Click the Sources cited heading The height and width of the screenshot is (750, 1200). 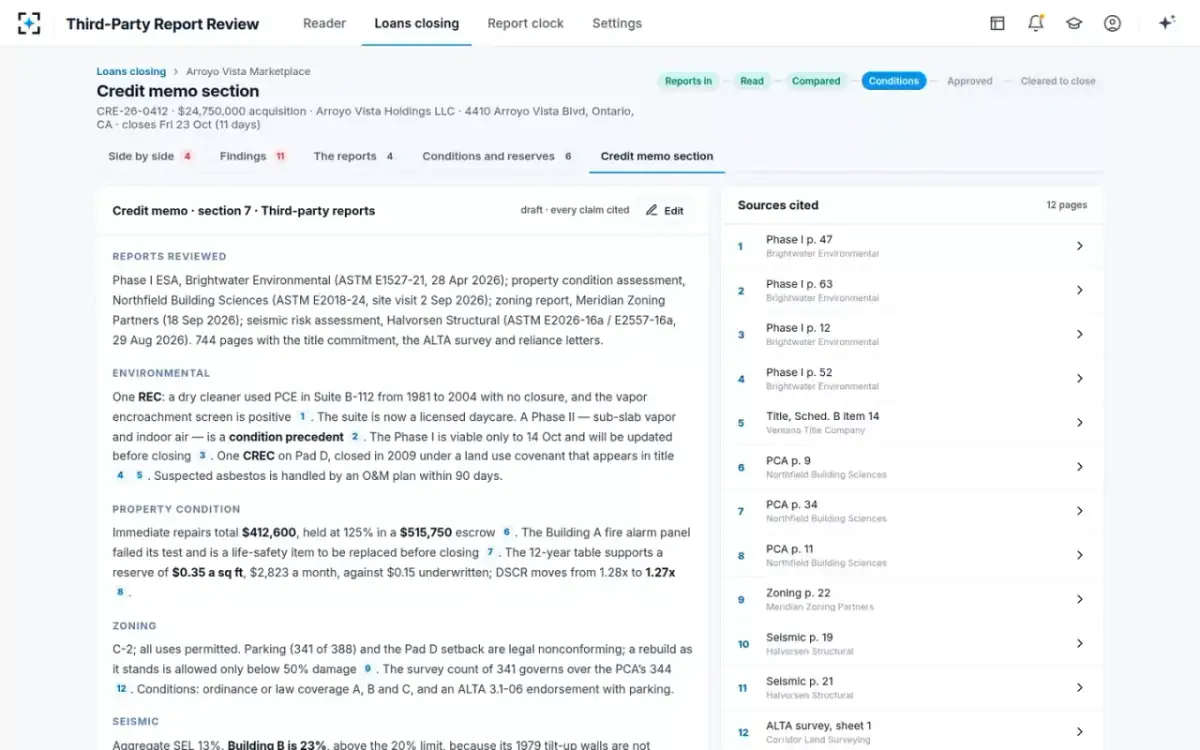pyautogui.click(x=778, y=205)
